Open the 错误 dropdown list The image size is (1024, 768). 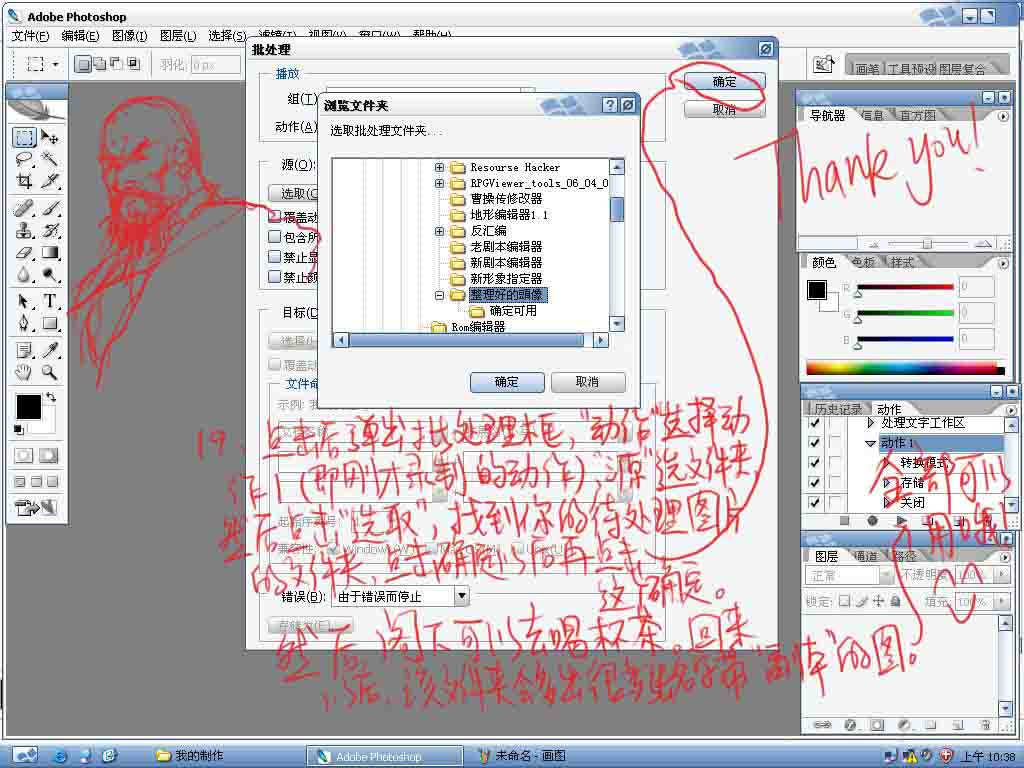pyautogui.click(x=461, y=596)
